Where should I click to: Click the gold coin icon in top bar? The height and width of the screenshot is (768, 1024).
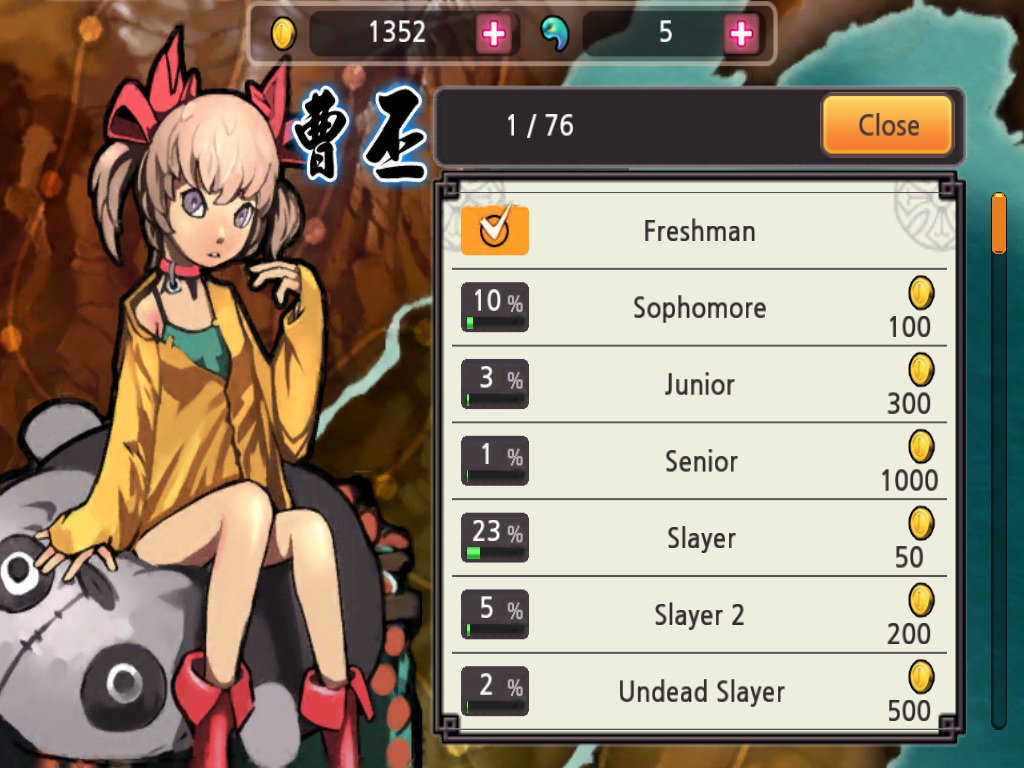tap(283, 33)
